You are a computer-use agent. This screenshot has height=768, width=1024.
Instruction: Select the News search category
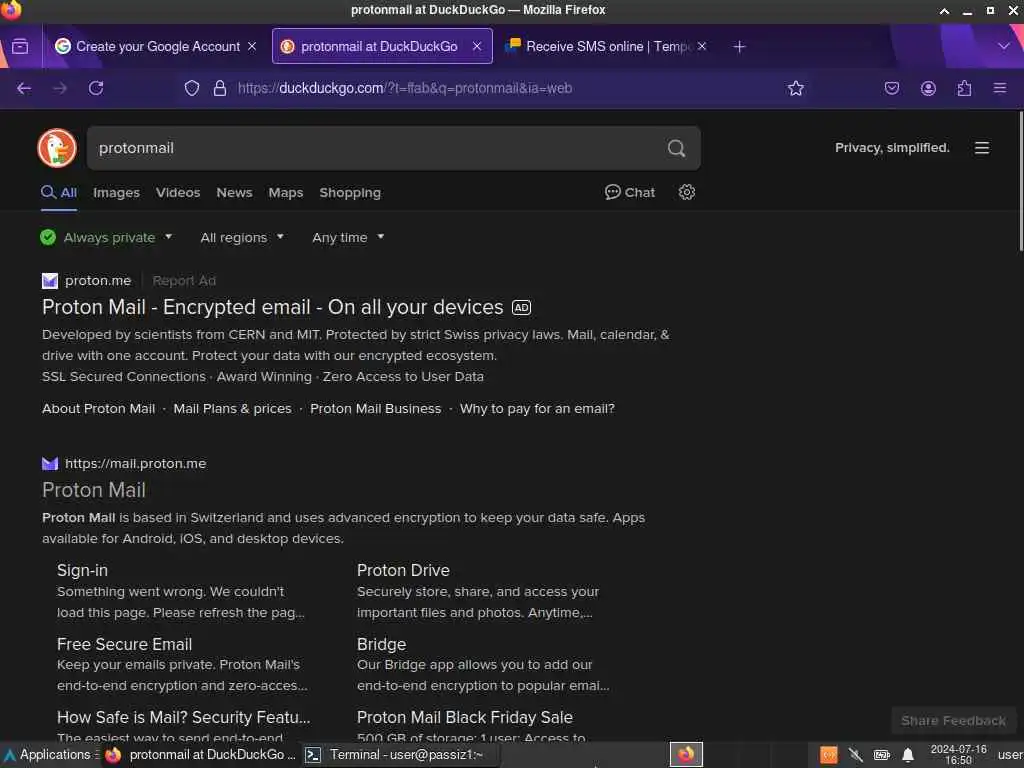click(234, 193)
